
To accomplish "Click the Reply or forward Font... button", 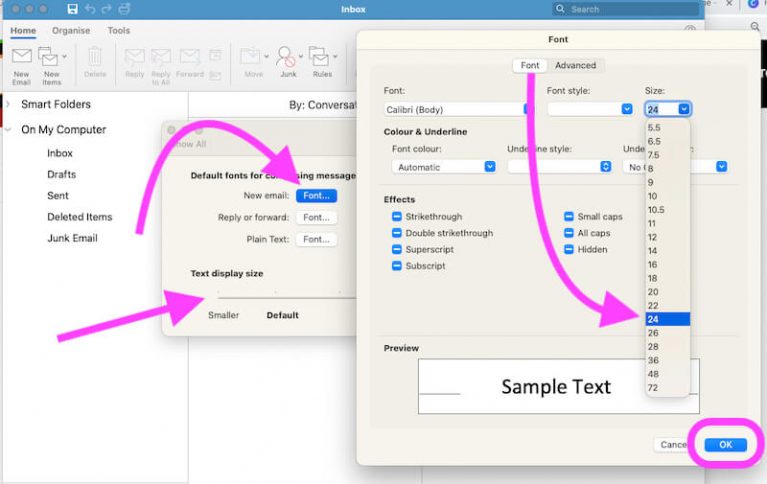I will pos(316,217).
